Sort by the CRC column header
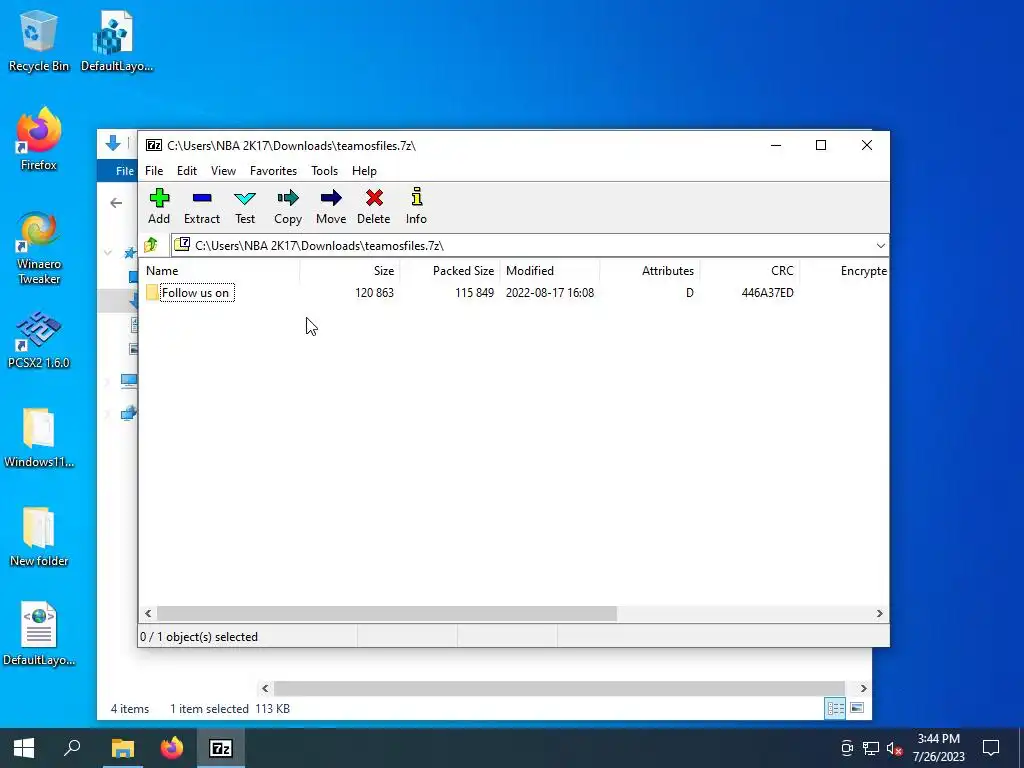Screen dimensions: 1024x768 (x=750, y=271)
